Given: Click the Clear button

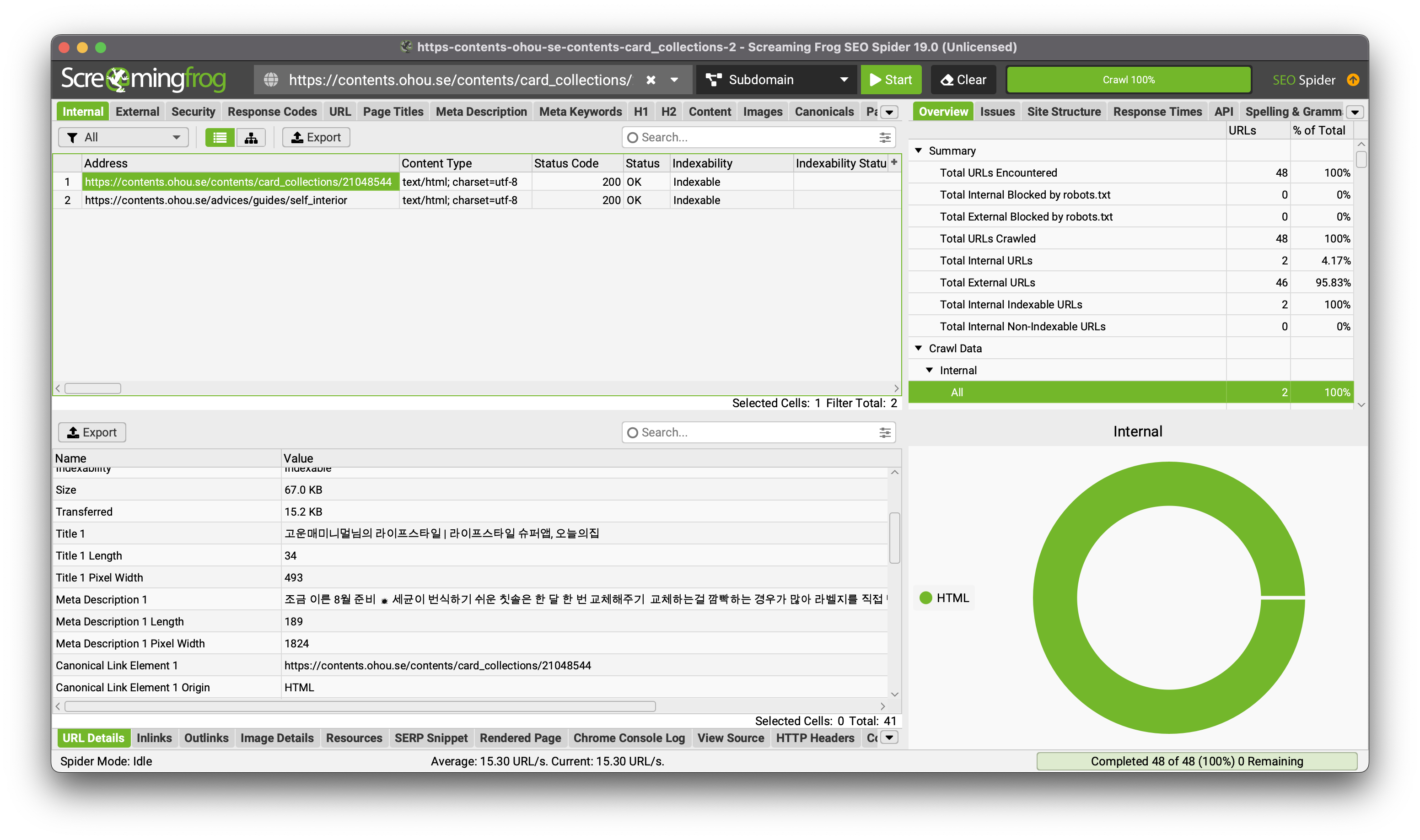Looking at the screenshot, I should (963, 80).
